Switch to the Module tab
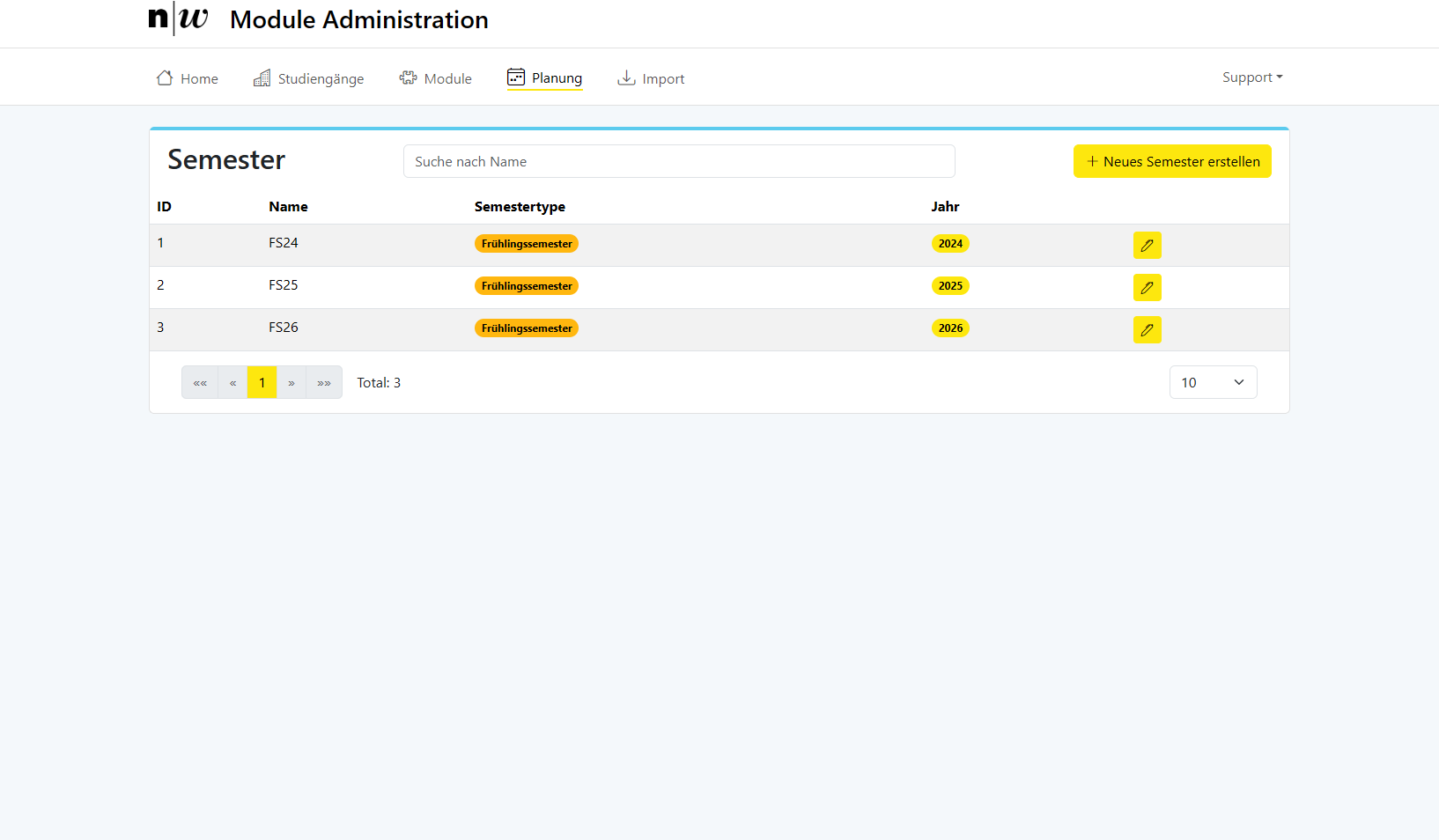The height and width of the screenshot is (840, 1439). (435, 78)
